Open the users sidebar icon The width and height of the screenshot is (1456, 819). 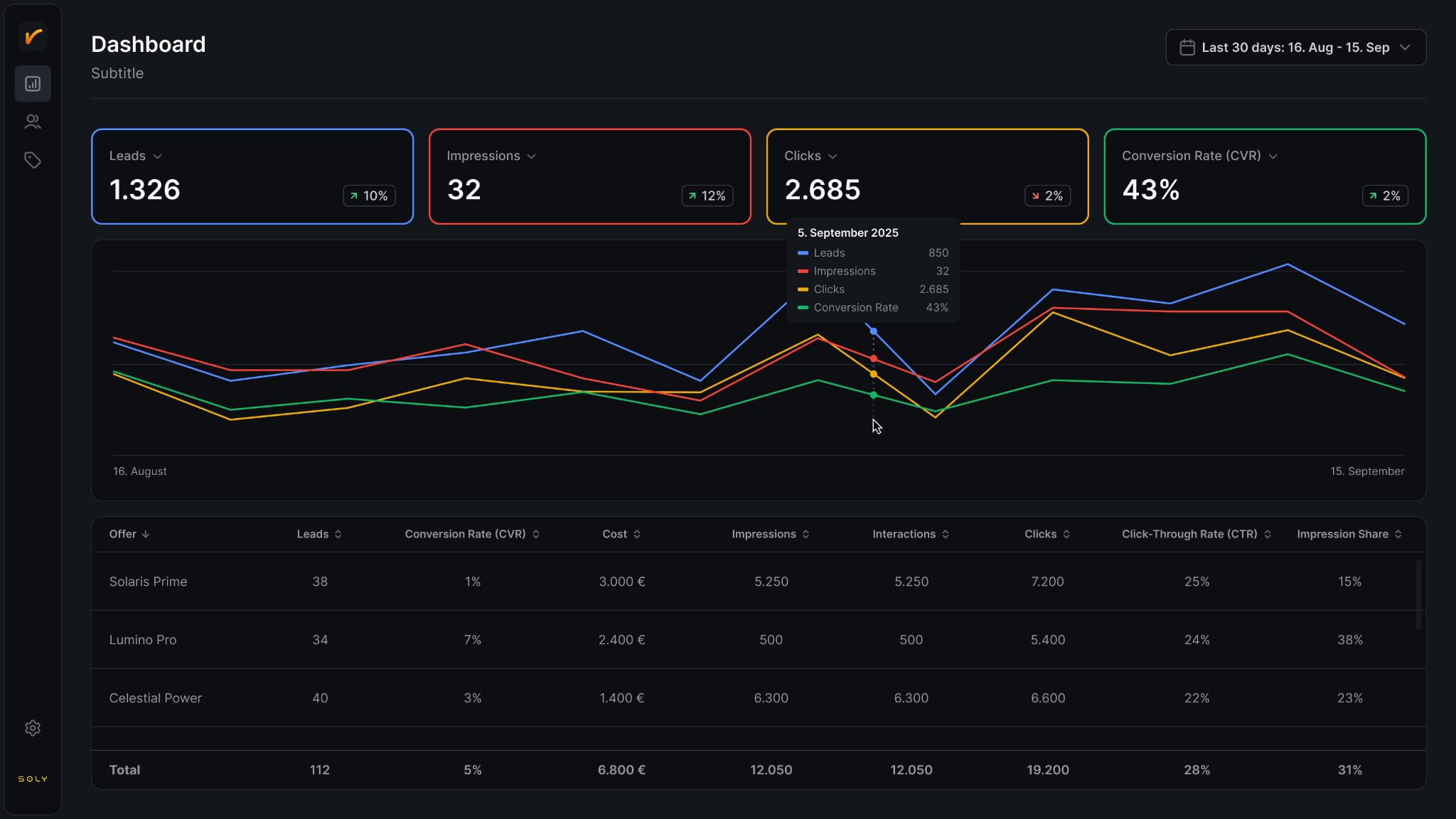click(x=33, y=122)
